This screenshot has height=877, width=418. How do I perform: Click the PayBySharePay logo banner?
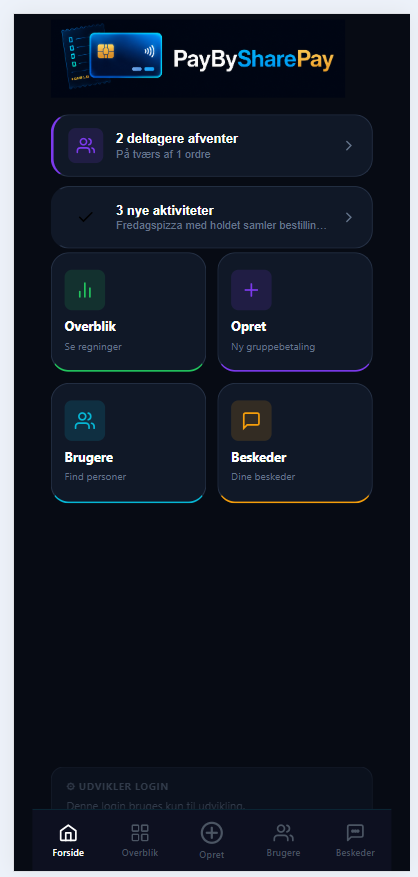198,58
